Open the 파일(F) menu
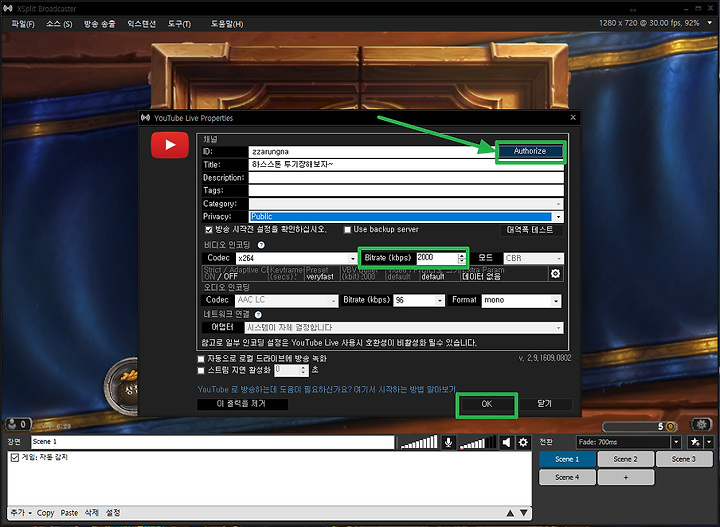This screenshot has width=720, height=527. coord(22,24)
